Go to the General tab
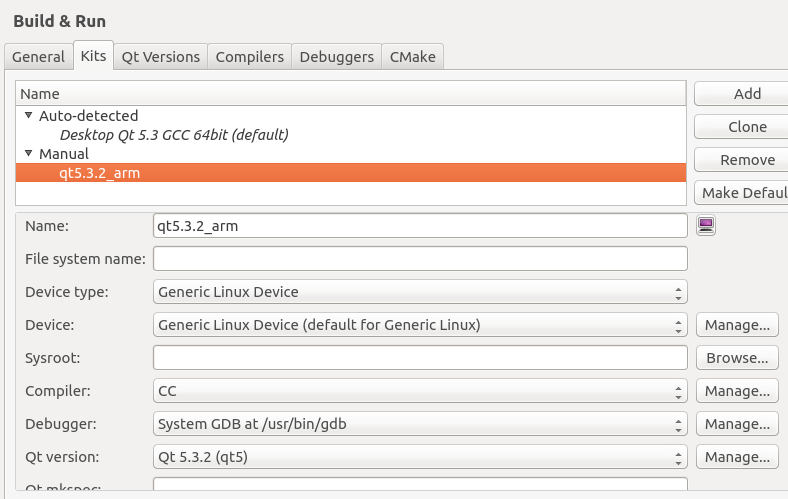788x499 pixels. pyautogui.click(x=39, y=57)
